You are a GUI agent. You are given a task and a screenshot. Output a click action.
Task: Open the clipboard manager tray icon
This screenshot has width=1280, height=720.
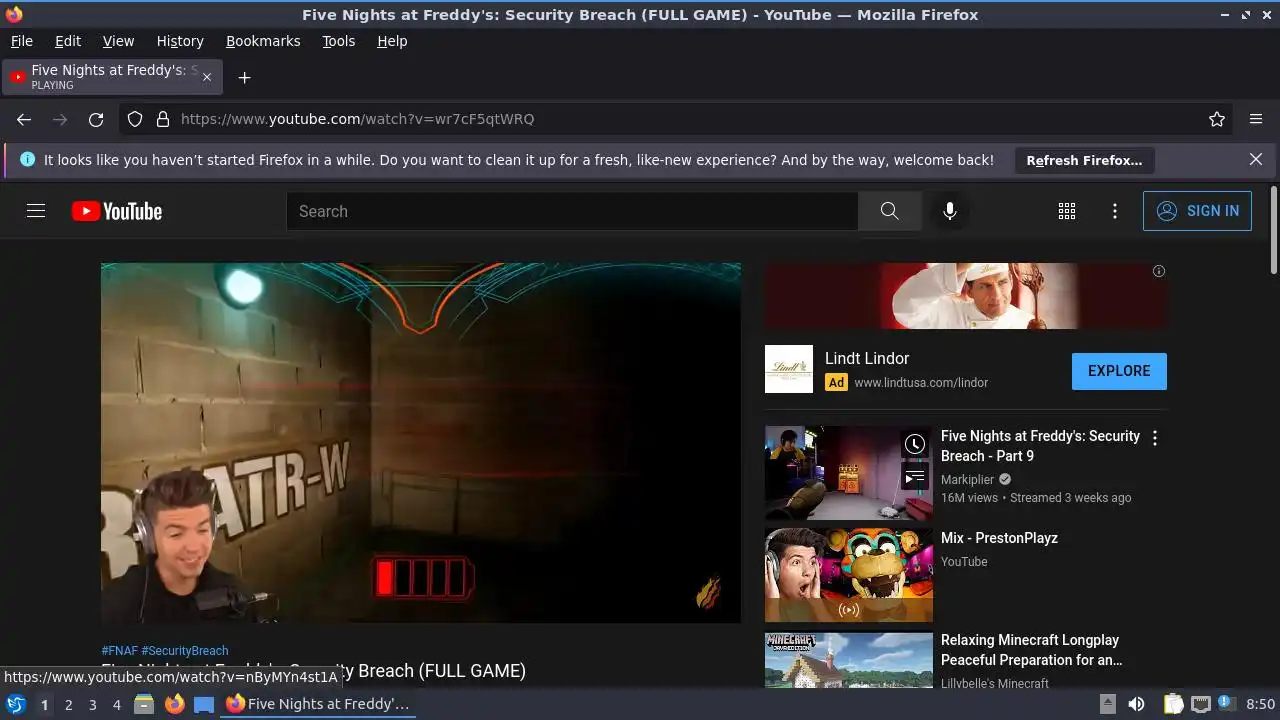coord(1174,704)
